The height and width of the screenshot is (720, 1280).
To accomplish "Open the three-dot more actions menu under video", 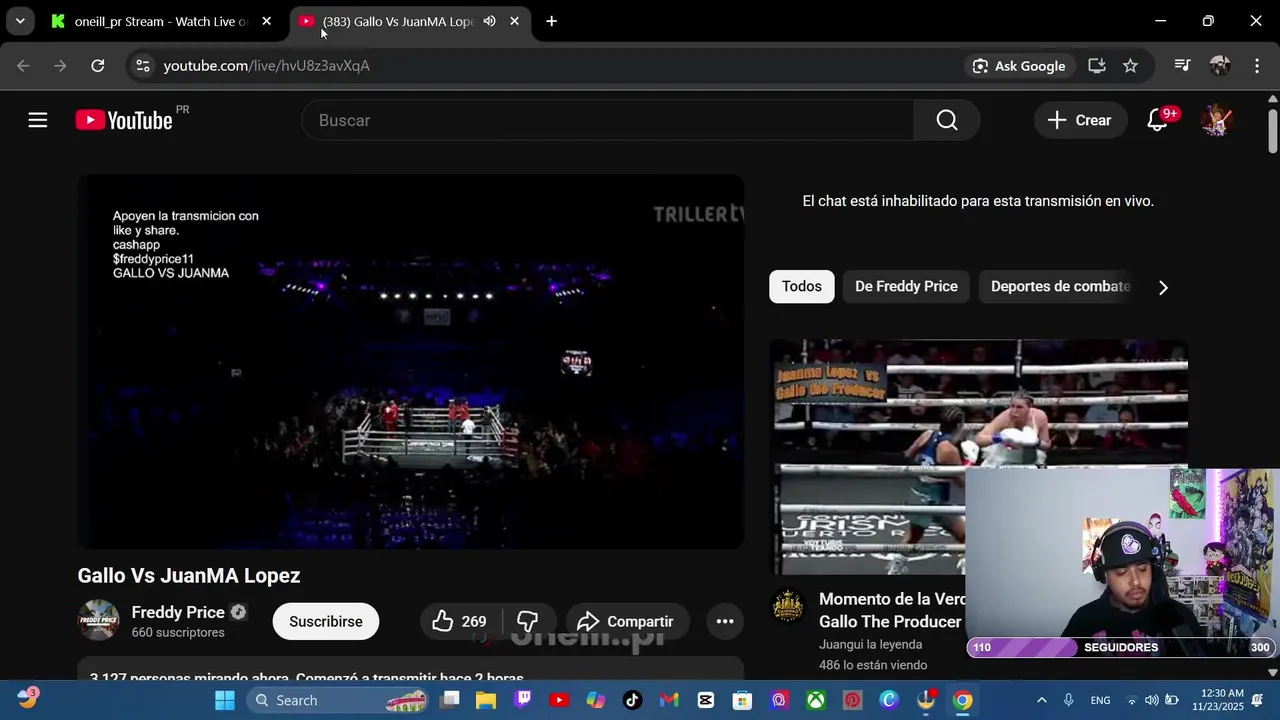I will tap(725, 621).
